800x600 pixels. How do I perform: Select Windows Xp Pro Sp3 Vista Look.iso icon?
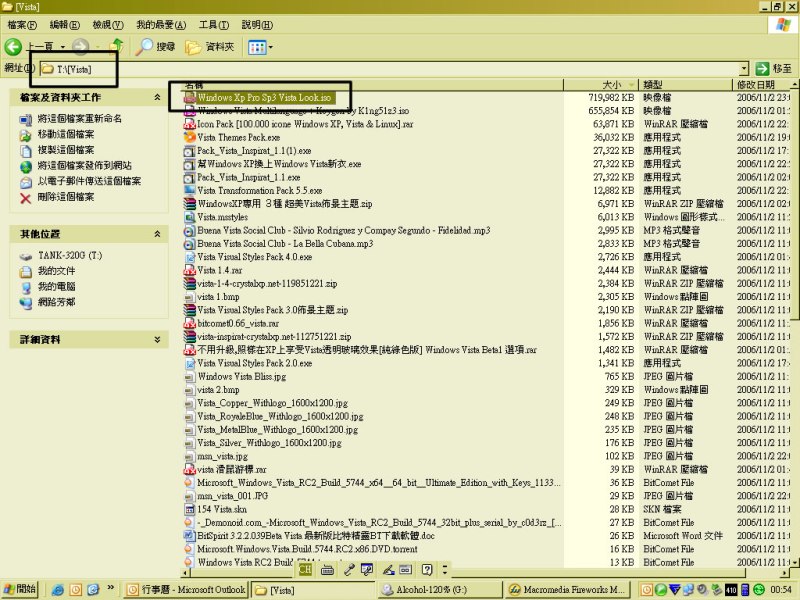click(190, 97)
